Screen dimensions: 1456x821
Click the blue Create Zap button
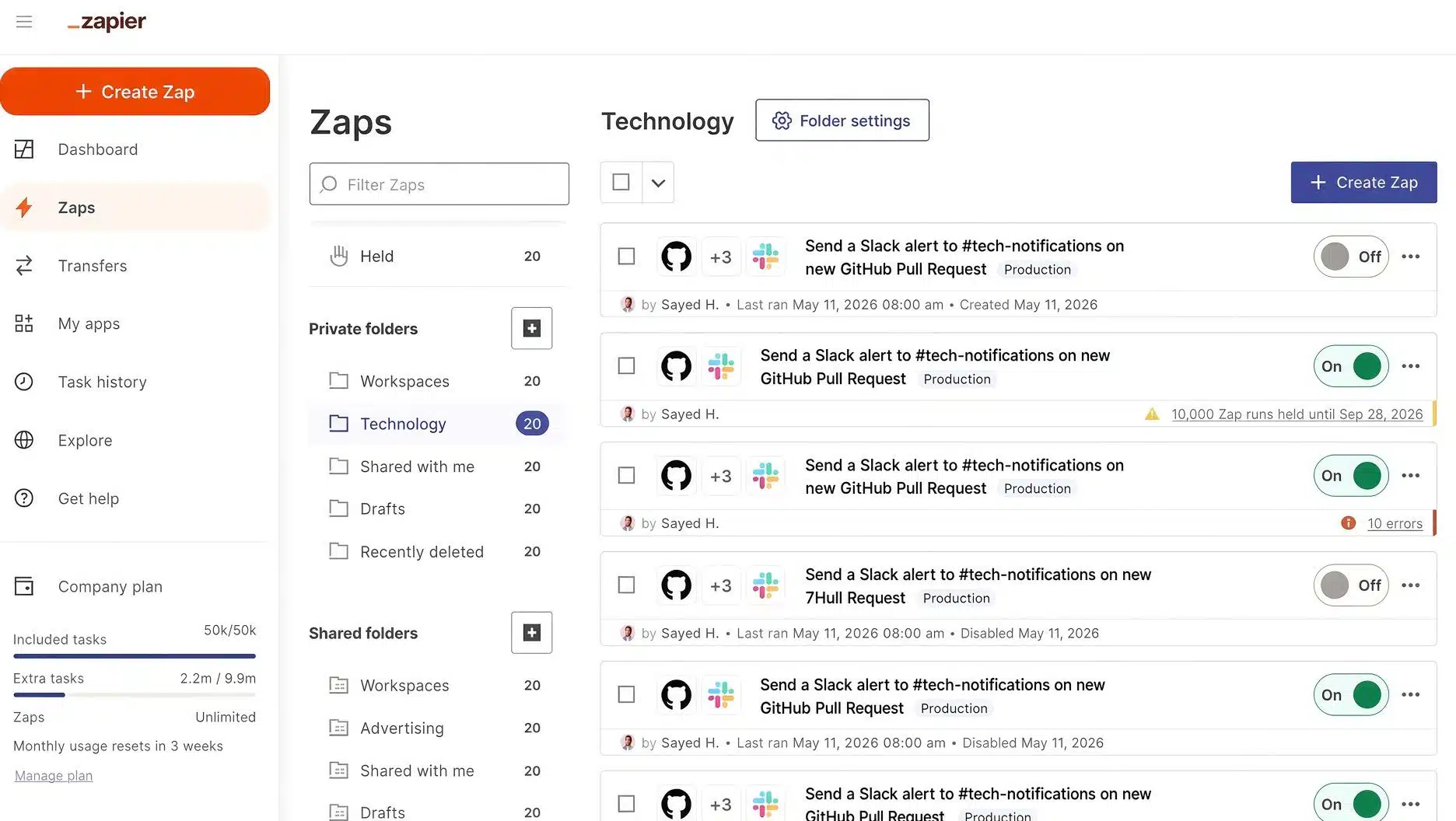click(x=1364, y=183)
